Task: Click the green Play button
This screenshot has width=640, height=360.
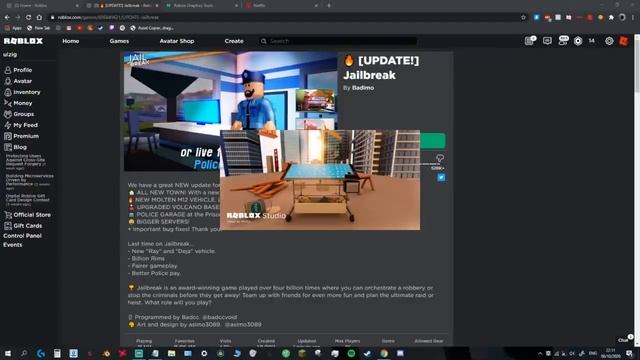Action: point(433,141)
